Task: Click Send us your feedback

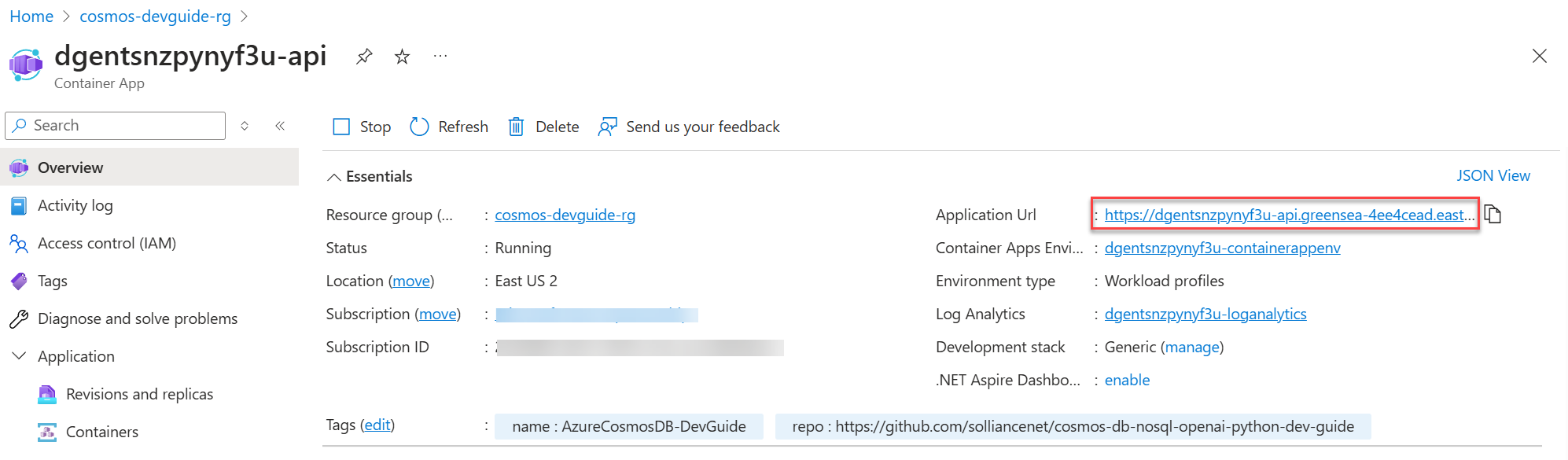Action: pyautogui.click(x=703, y=127)
